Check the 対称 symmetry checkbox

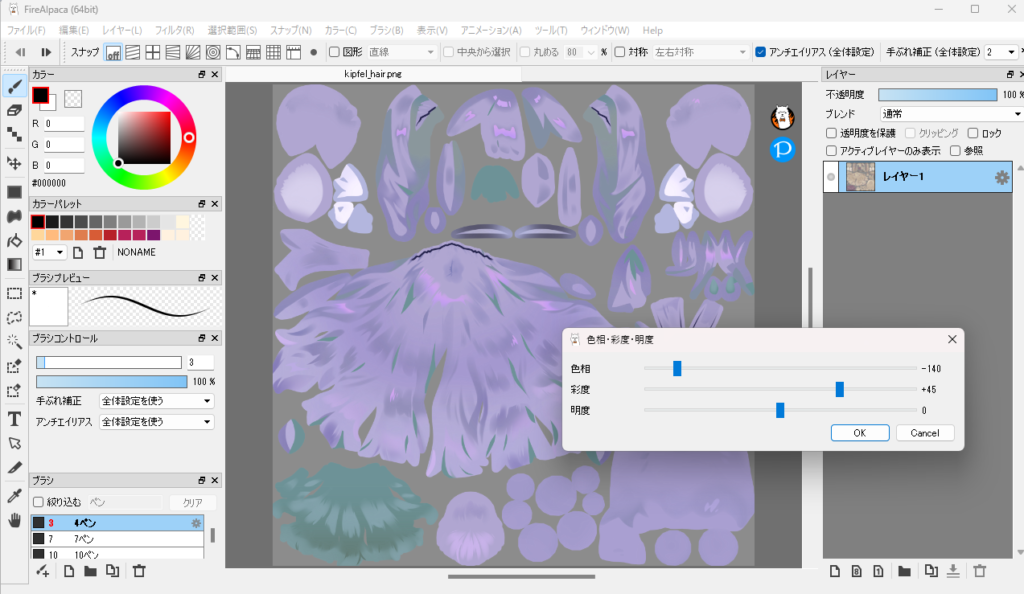(620, 52)
